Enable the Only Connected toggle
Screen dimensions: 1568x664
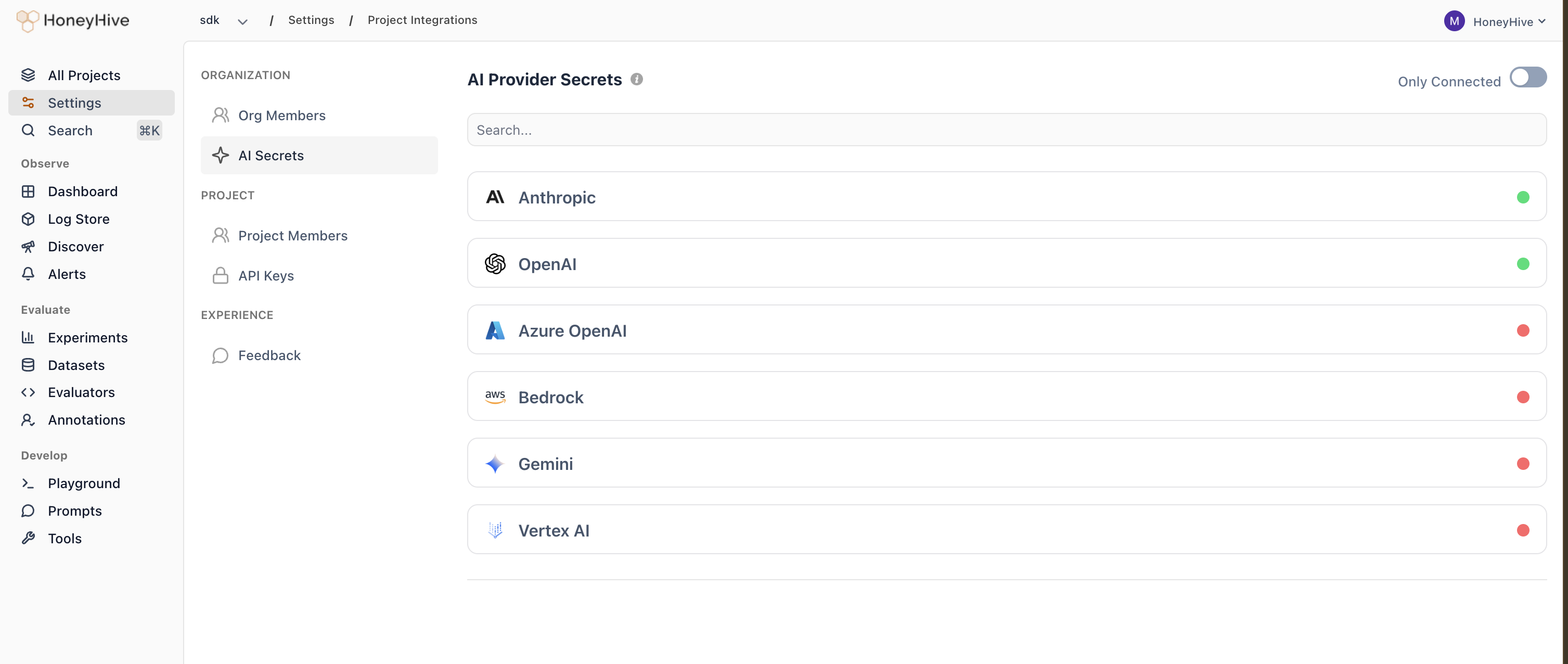(x=1528, y=78)
